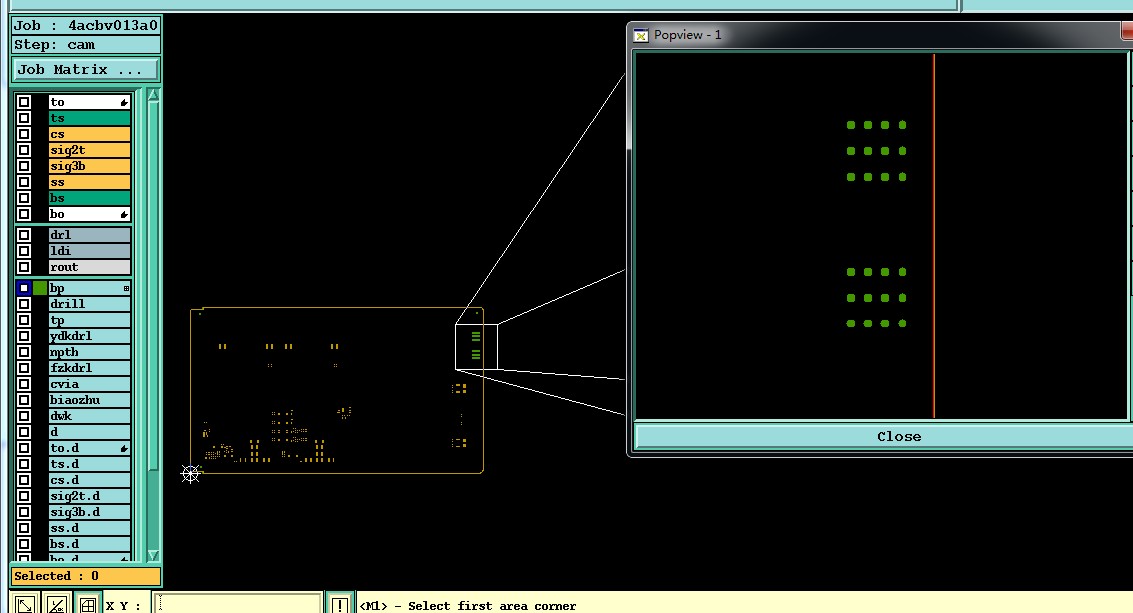This screenshot has width=1133, height=613.
Task: Click the Popview window title icon
Action: pos(641,35)
